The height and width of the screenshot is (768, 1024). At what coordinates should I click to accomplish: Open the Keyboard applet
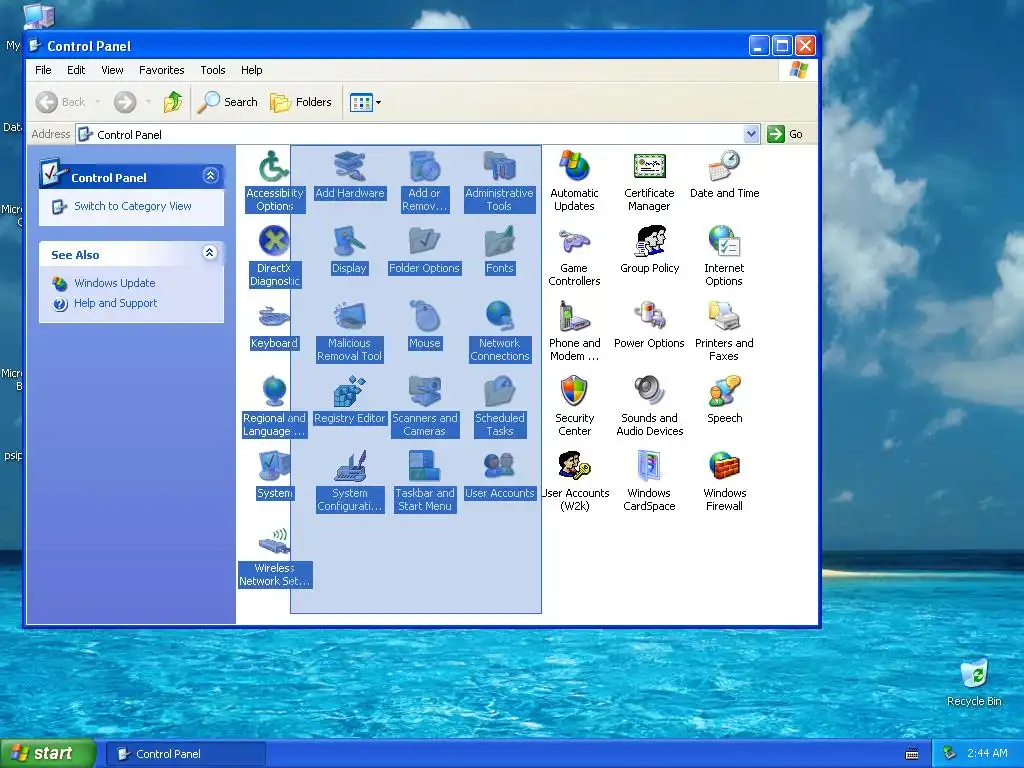tap(274, 317)
